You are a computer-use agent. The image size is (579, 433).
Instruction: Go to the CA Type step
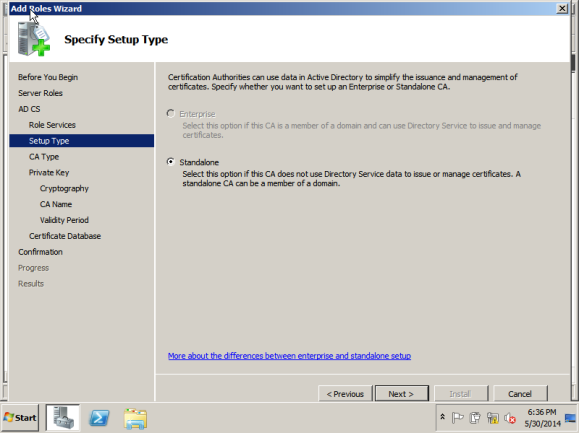[44, 157]
